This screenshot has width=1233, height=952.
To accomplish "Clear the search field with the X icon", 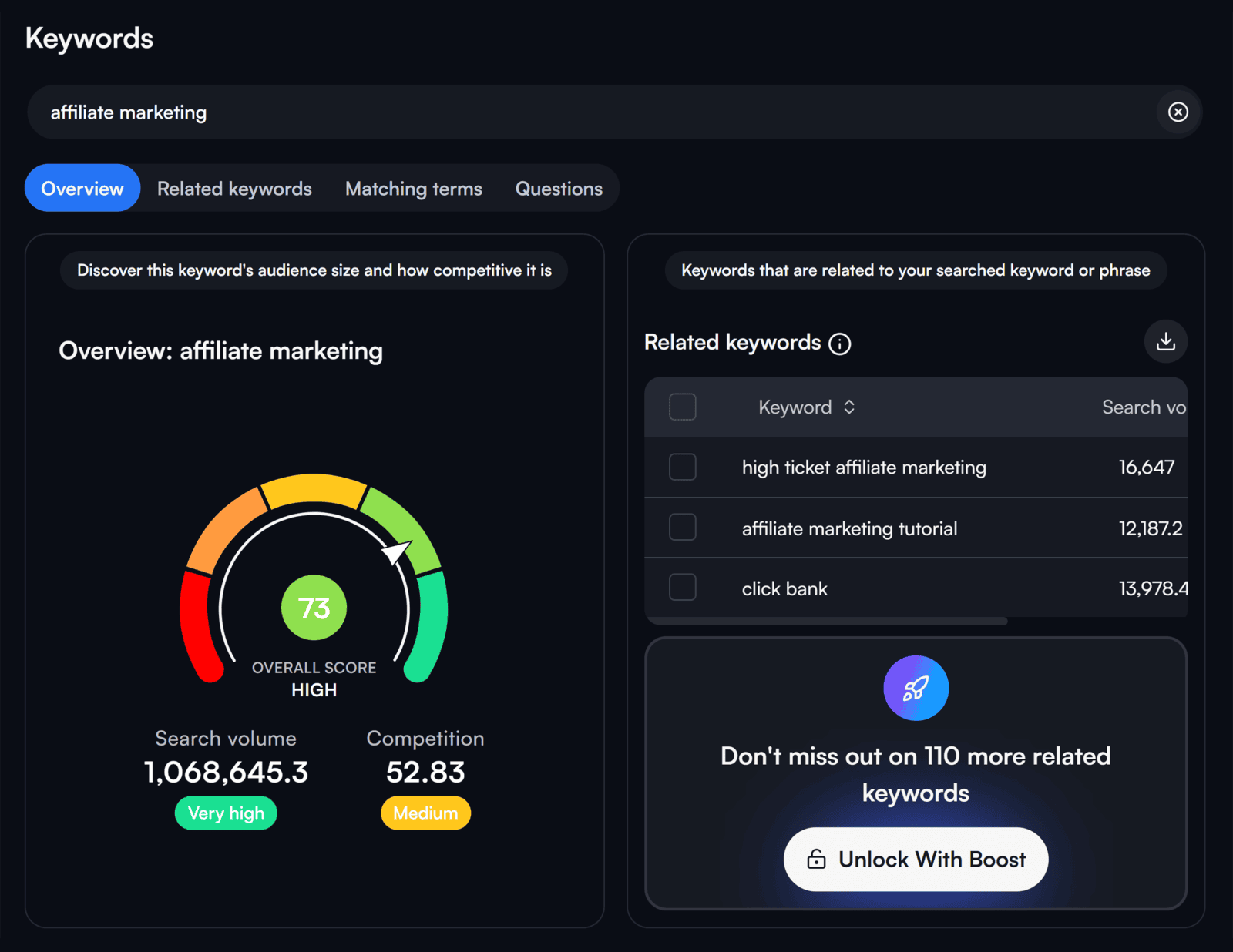I will 1178,112.
